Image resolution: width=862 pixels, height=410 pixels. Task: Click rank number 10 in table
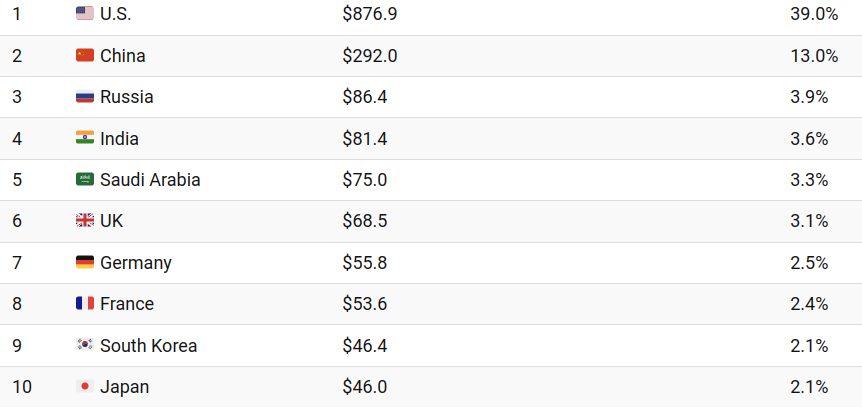[x=21, y=387]
